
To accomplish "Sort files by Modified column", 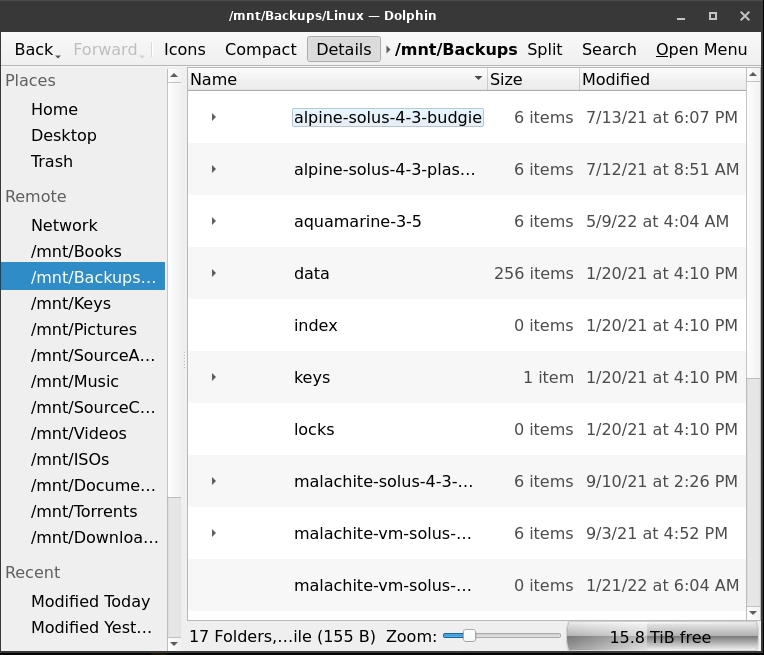I will coord(660,79).
